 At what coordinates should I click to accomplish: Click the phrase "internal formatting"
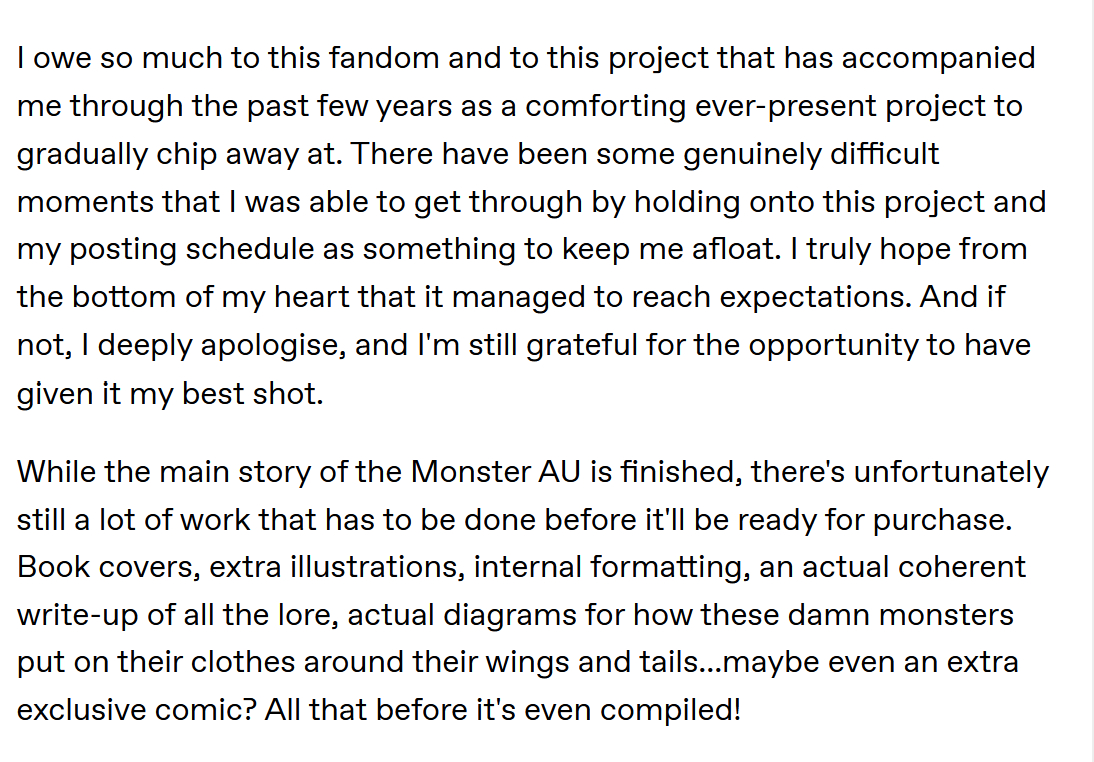608,568
